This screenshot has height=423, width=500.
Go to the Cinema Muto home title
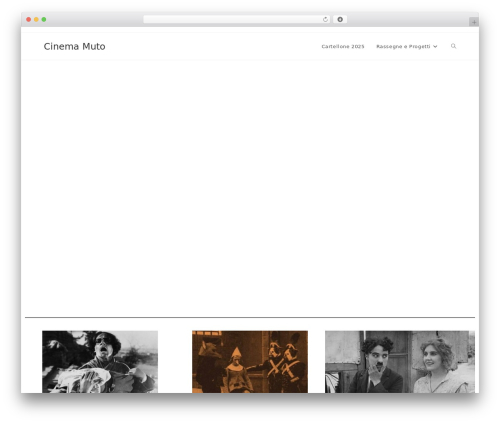pos(74,46)
